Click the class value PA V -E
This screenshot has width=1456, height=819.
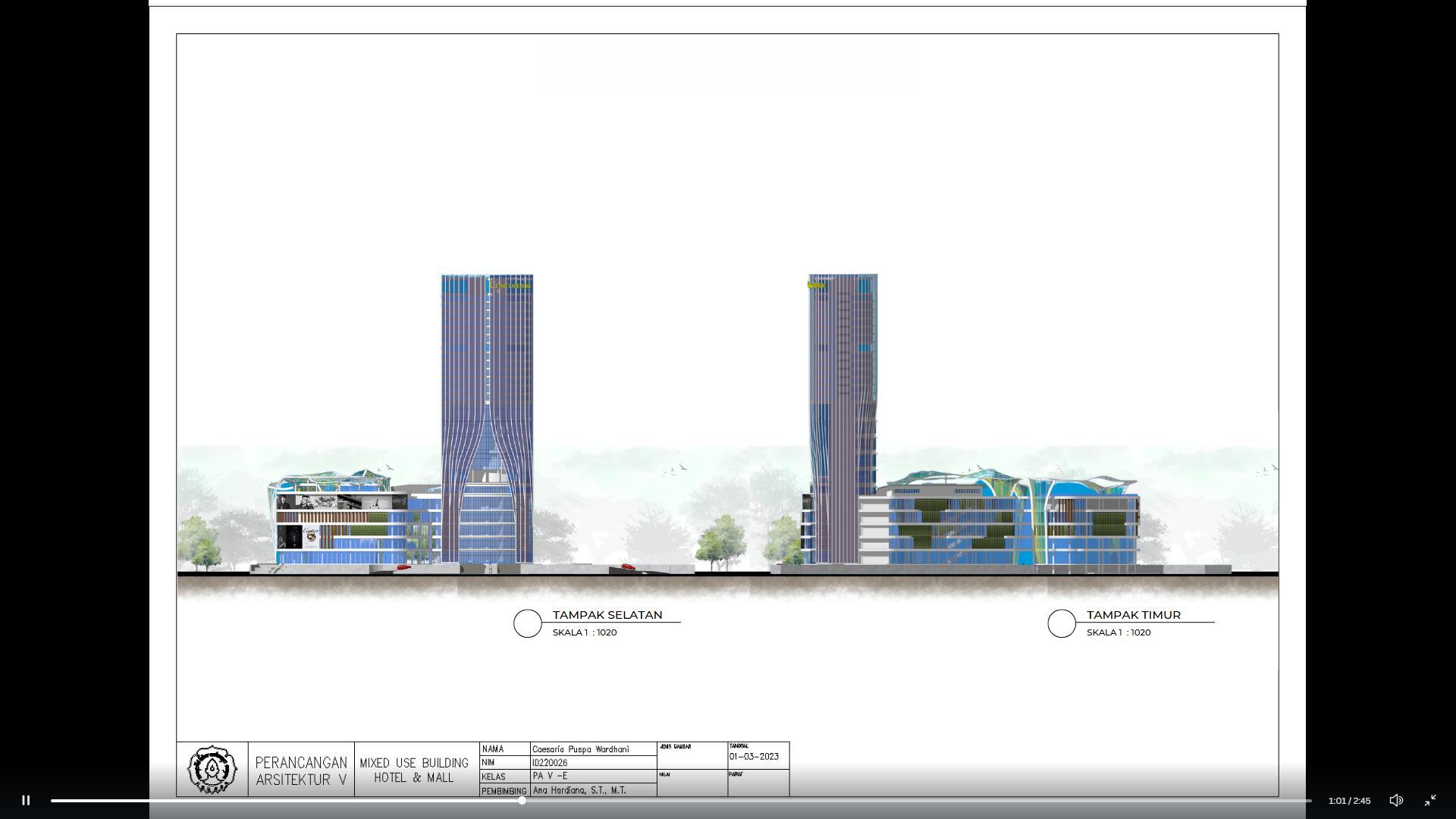click(x=550, y=777)
